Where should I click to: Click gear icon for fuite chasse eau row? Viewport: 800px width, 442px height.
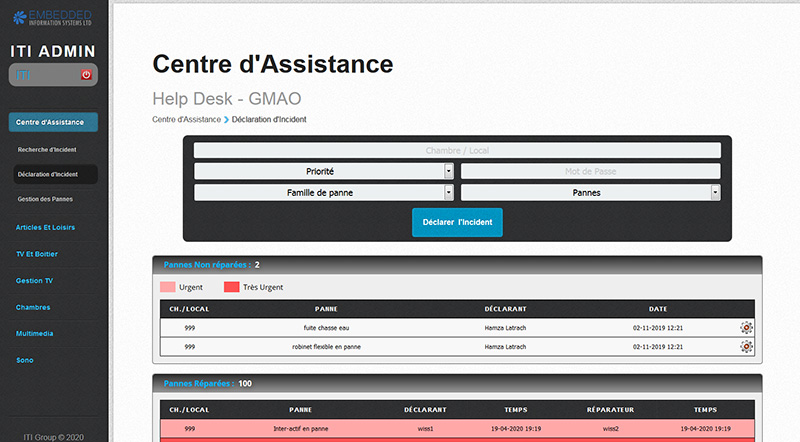(x=746, y=327)
